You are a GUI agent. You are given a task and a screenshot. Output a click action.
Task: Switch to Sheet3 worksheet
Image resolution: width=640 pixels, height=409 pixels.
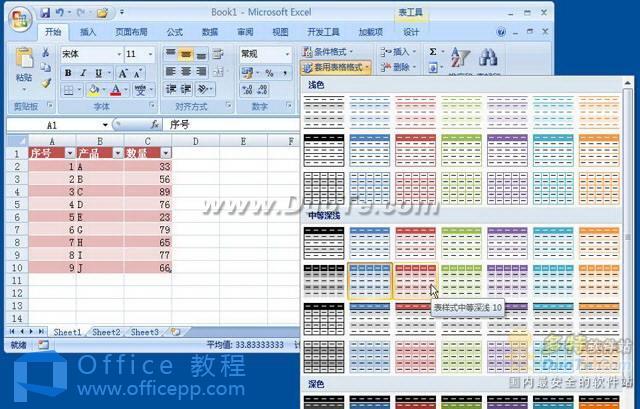144,332
